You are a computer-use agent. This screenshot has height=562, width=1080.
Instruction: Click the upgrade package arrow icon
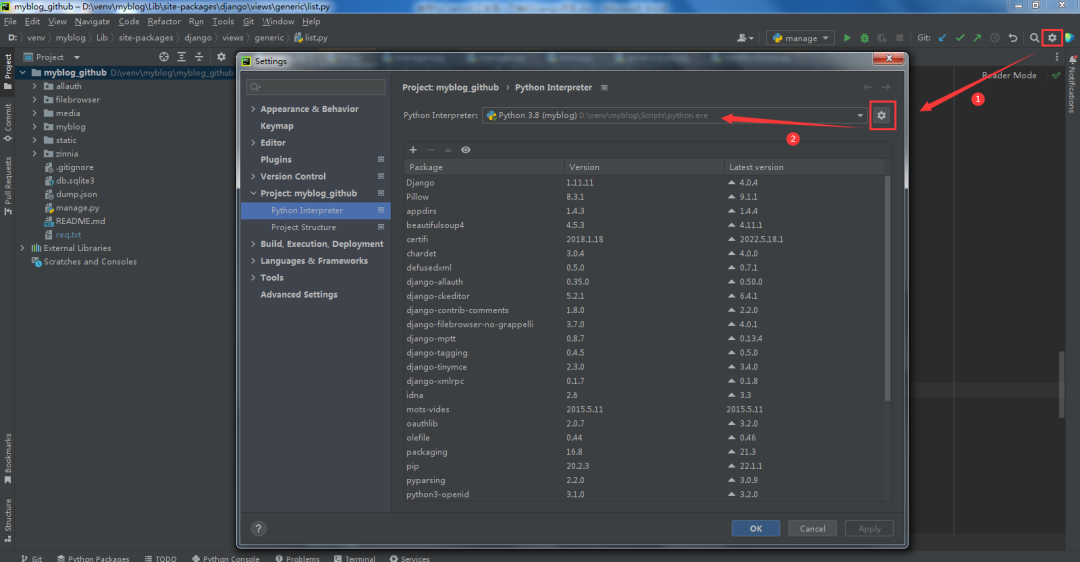[x=448, y=149]
